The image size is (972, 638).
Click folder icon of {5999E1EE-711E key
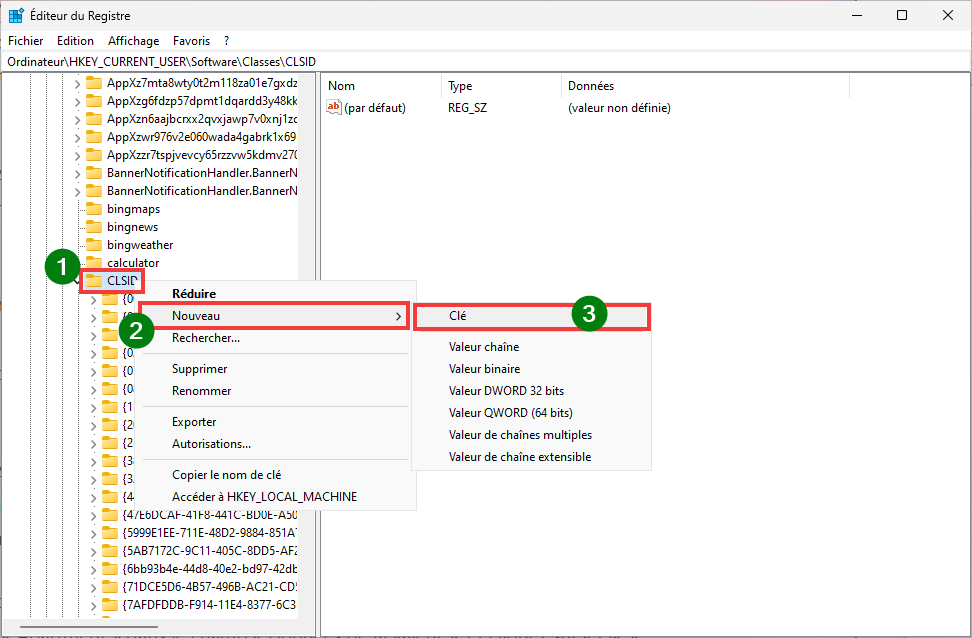pos(110,533)
